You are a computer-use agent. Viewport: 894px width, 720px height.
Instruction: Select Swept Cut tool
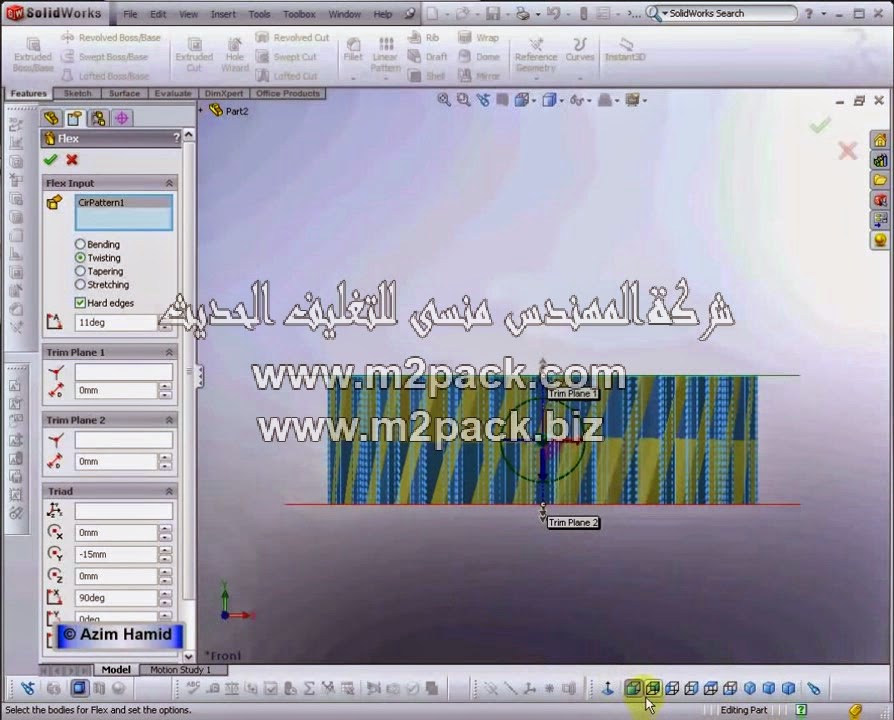point(286,56)
